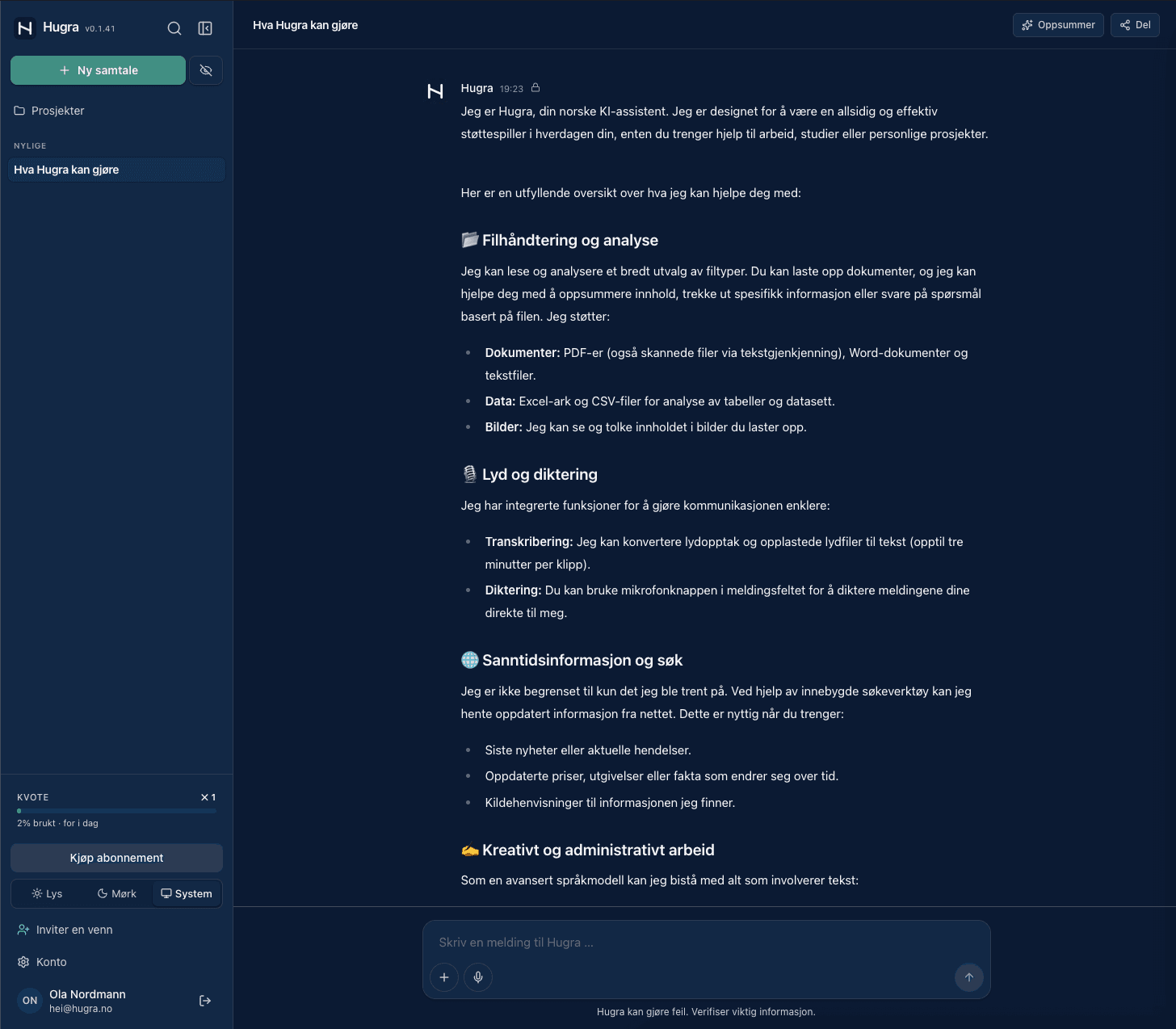Open the Konto settings

[x=42, y=962]
